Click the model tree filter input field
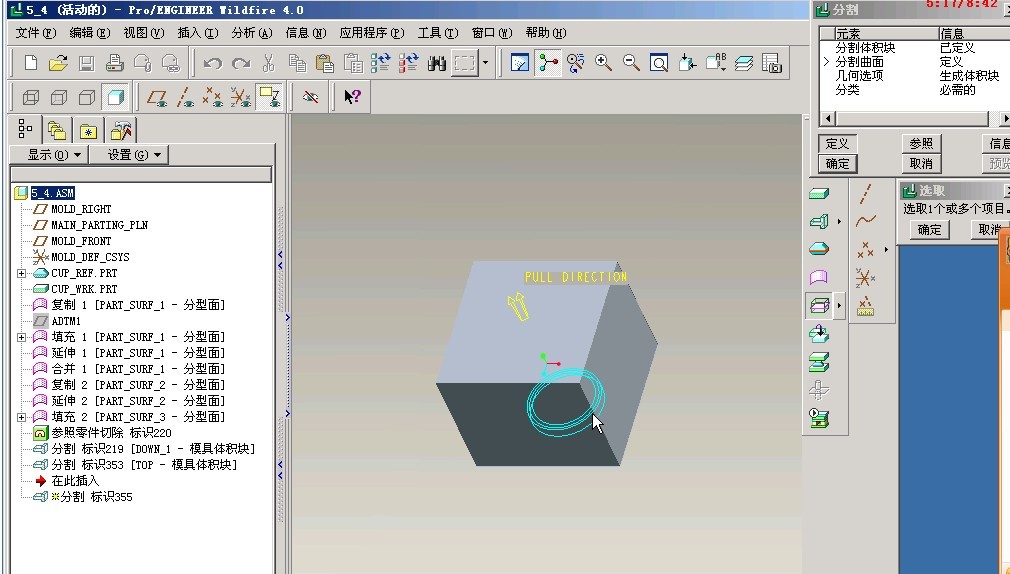This screenshot has width=1010, height=574. 141,175
